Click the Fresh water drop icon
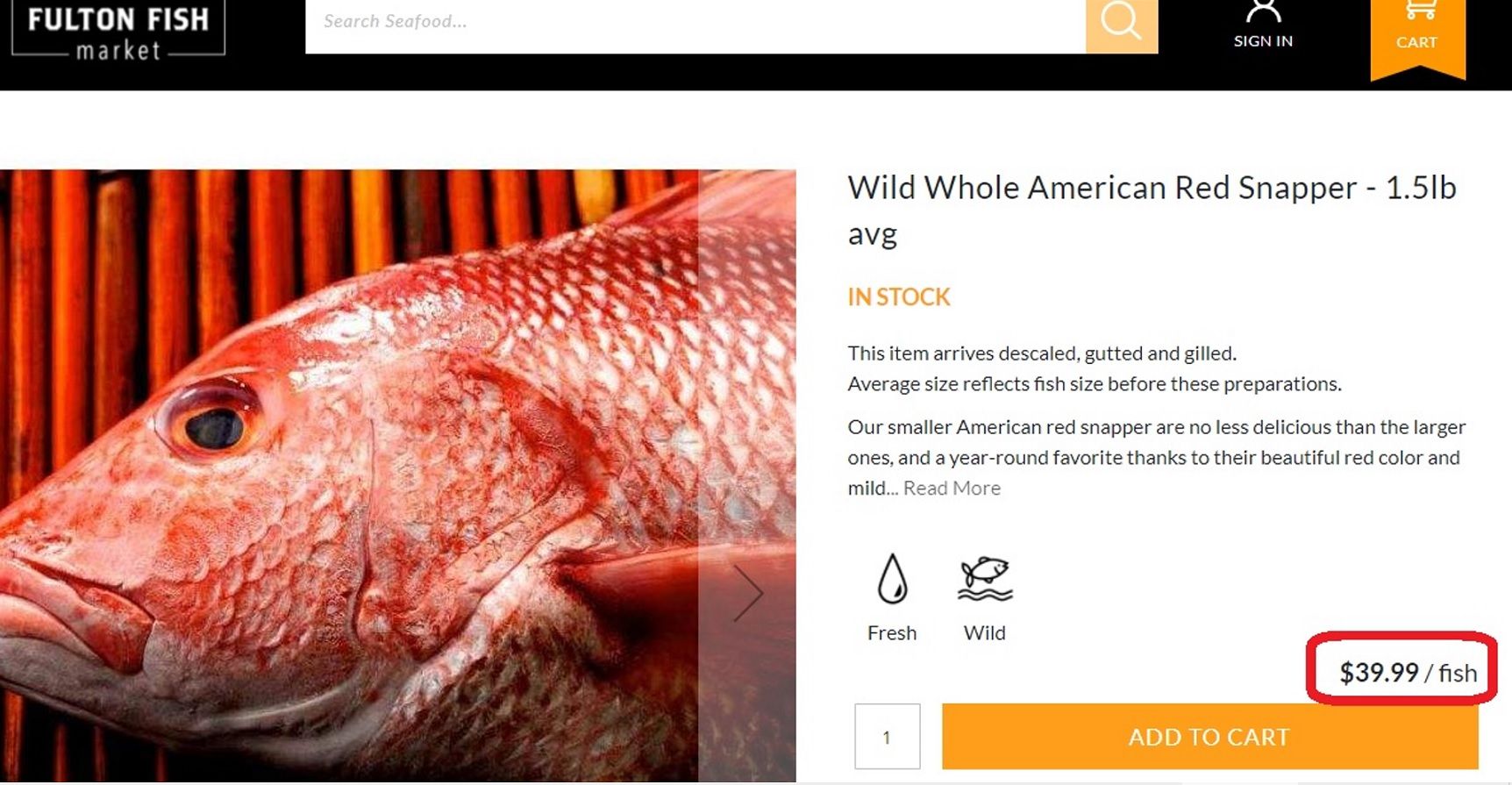 (x=892, y=579)
